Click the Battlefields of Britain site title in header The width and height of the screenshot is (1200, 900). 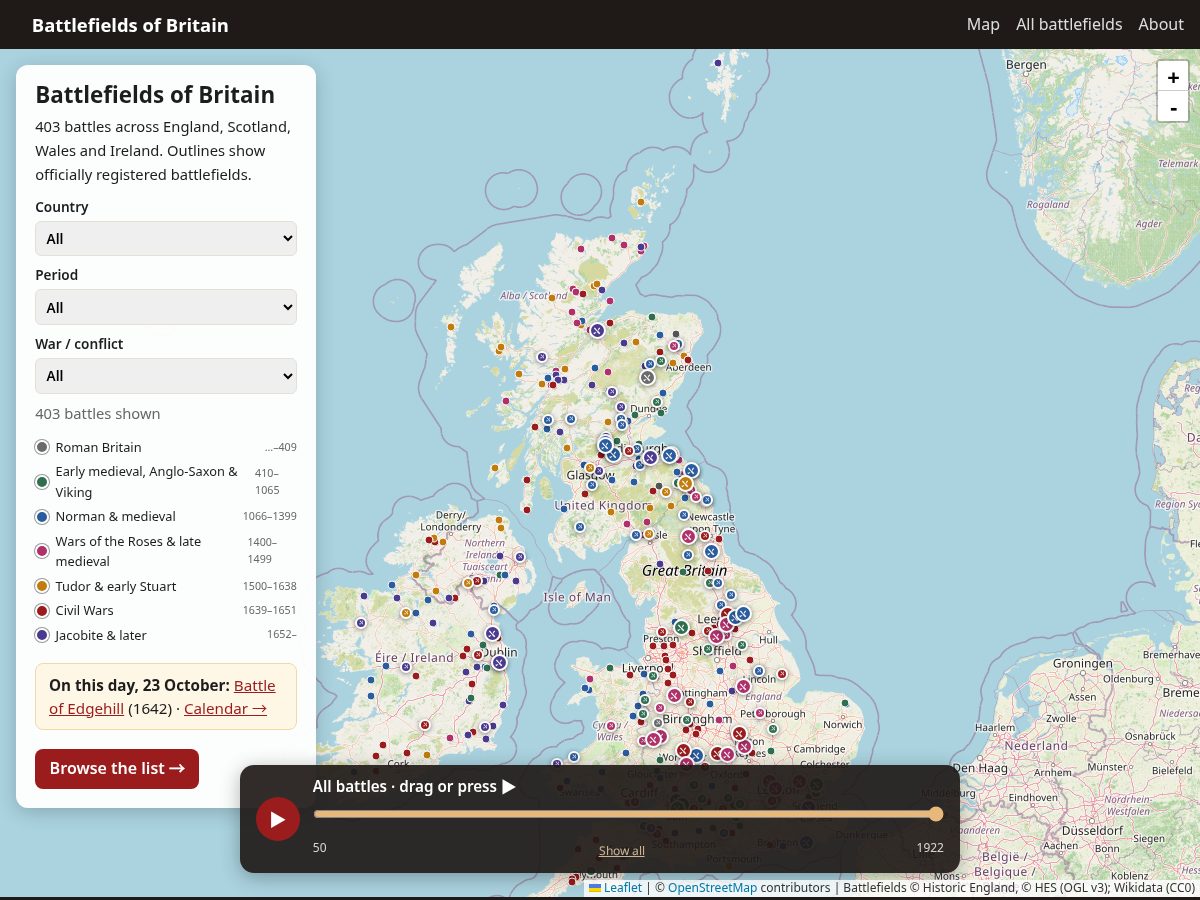tap(130, 25)
